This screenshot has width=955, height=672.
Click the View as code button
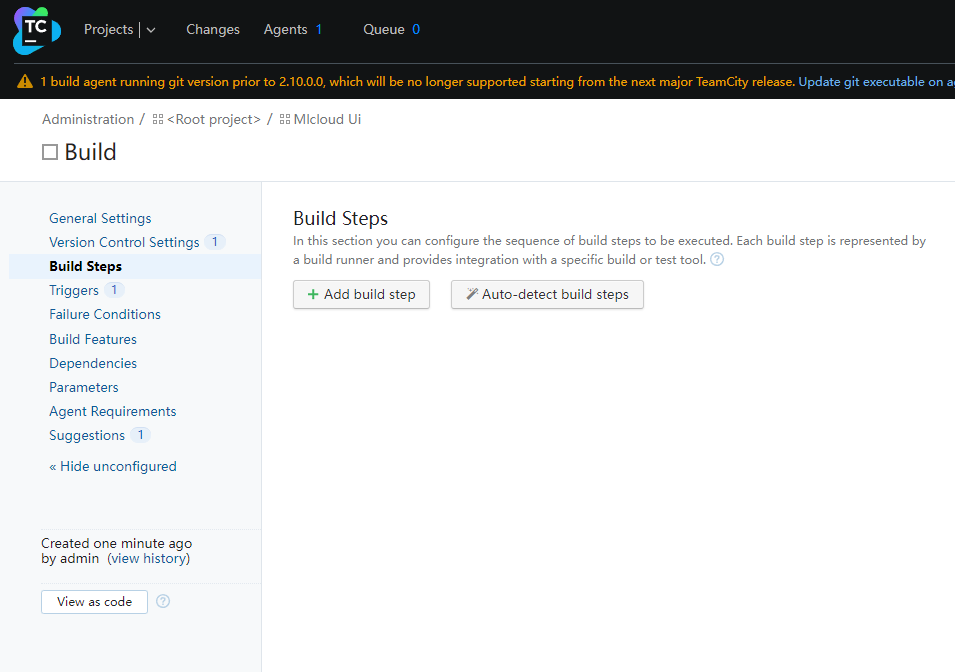pyautogui.click(x=94, y=602)
